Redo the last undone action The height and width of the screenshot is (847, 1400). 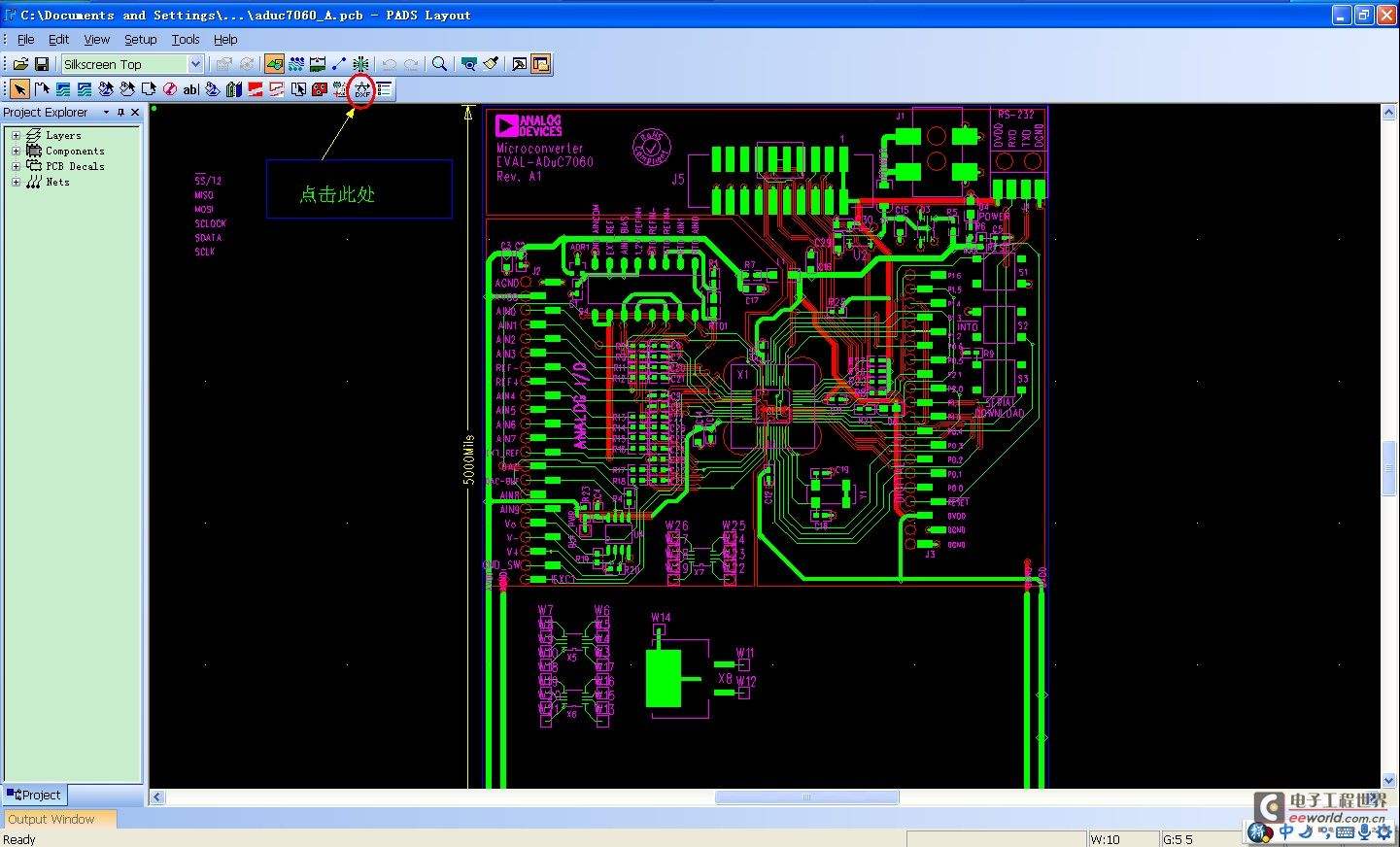pos(411,64)
